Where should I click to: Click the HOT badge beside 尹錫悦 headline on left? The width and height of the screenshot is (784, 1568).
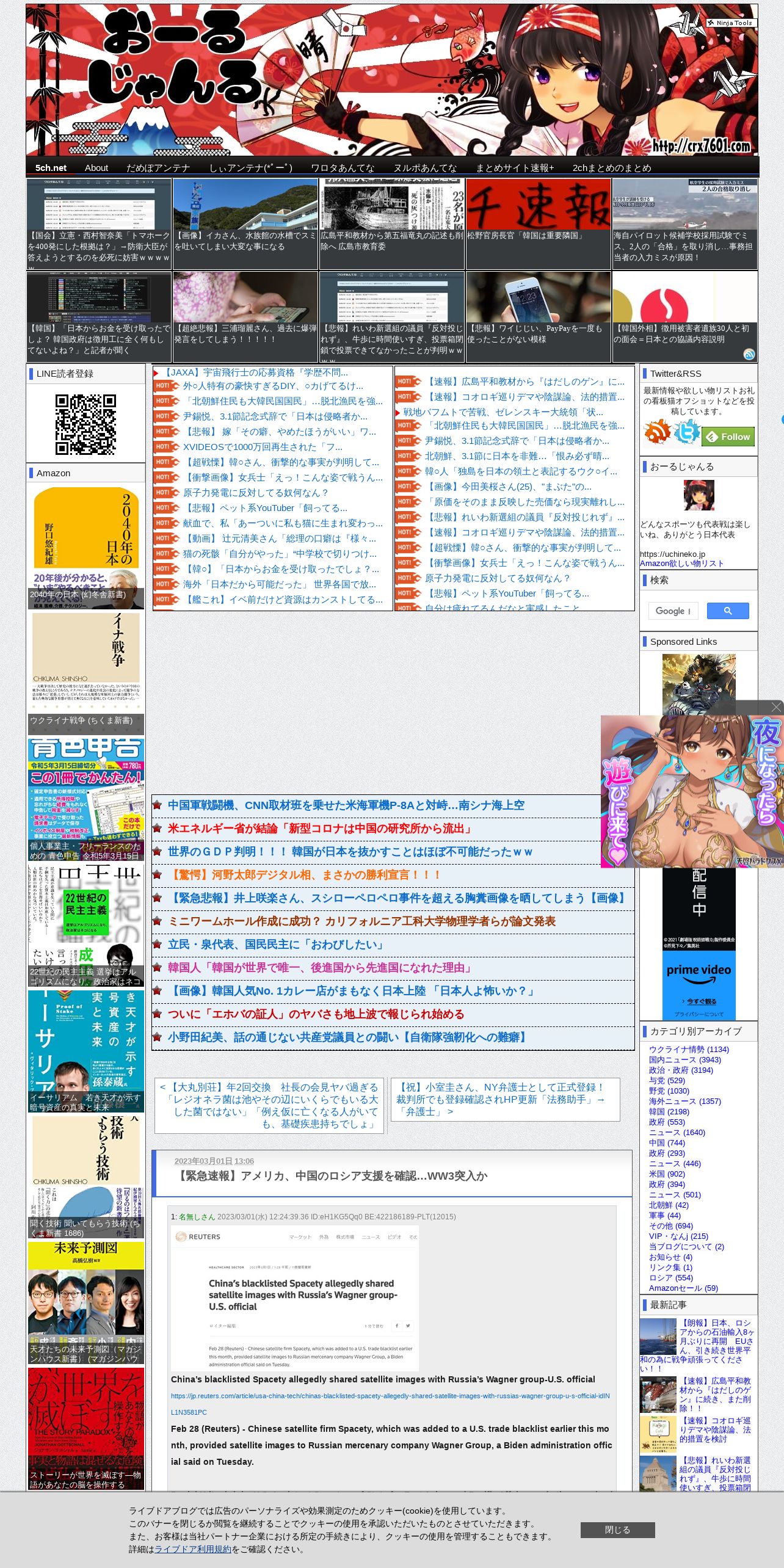[166, 416]
